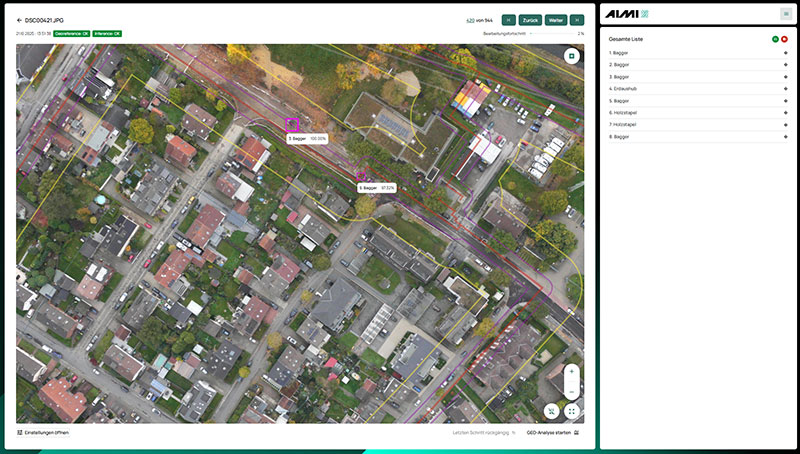Zoom out on the aerial map
Image resolution: width=800 pixels, height=454 pixels.
tap(572, 390)
